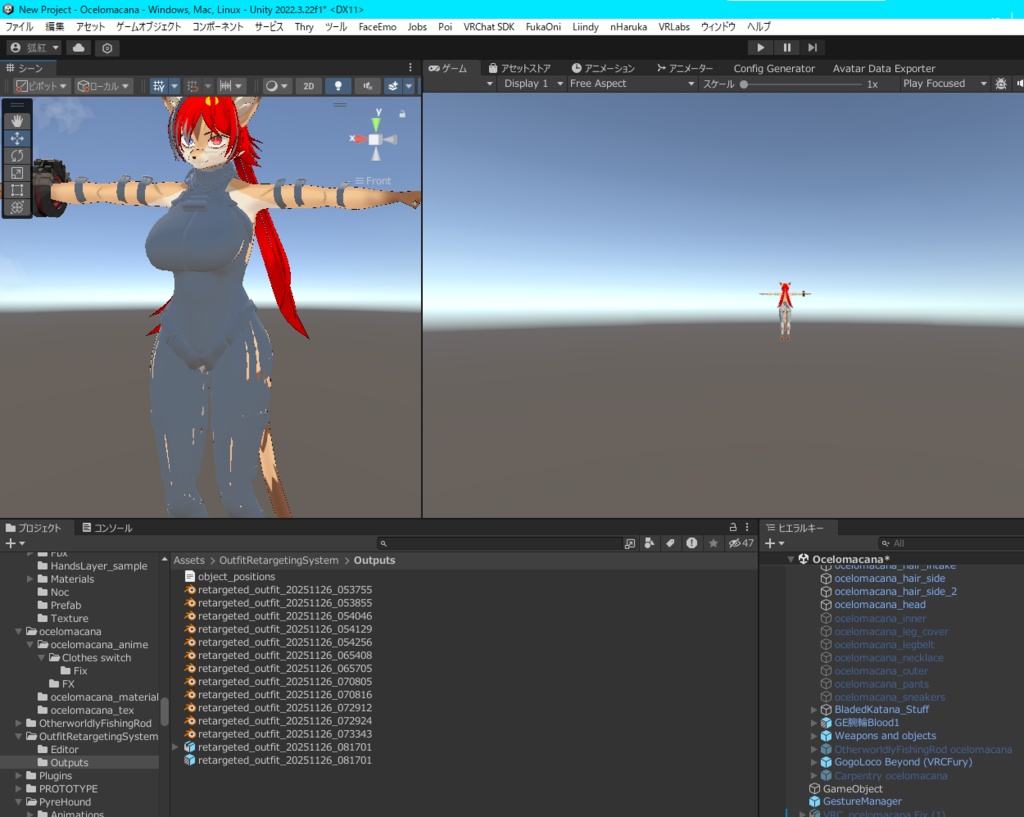This screenshot has width=1024, height=817.
Task: Click the Pause button
Action: coord(787,48)
